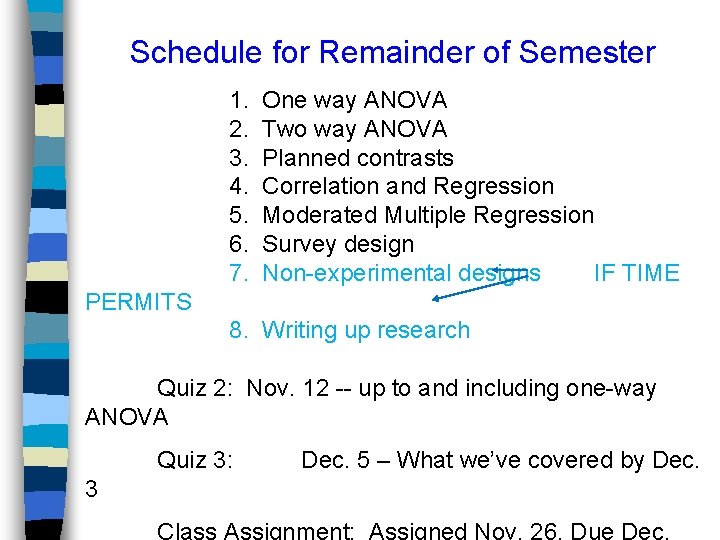Click the 'Quiz 2:' label

click(x=195, y=388)
